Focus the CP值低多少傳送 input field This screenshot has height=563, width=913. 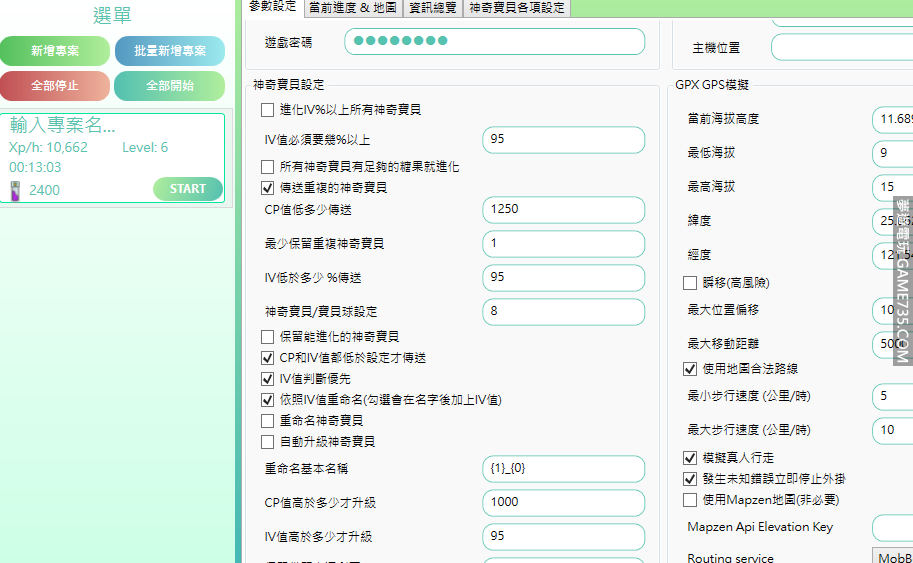[563, 210]
